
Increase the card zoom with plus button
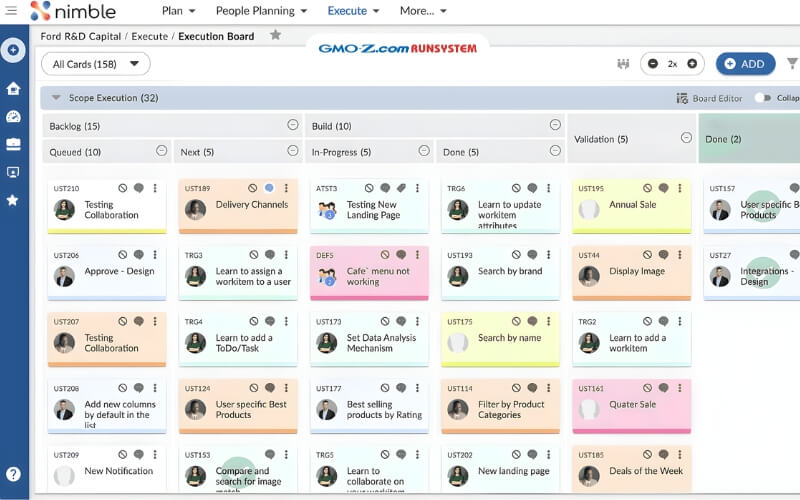click(x=692, y=64)
